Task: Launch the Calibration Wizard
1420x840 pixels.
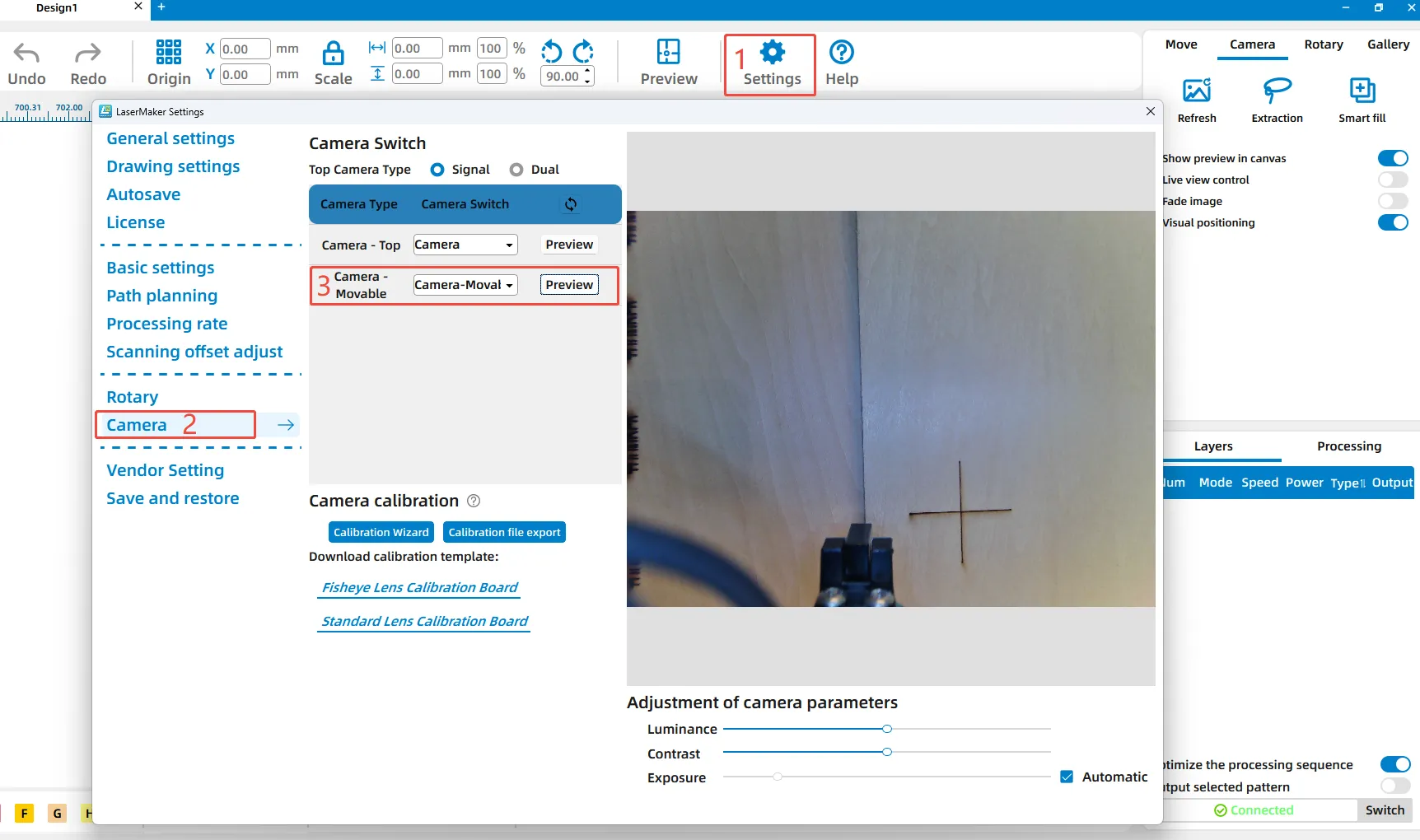Action: 381,532
